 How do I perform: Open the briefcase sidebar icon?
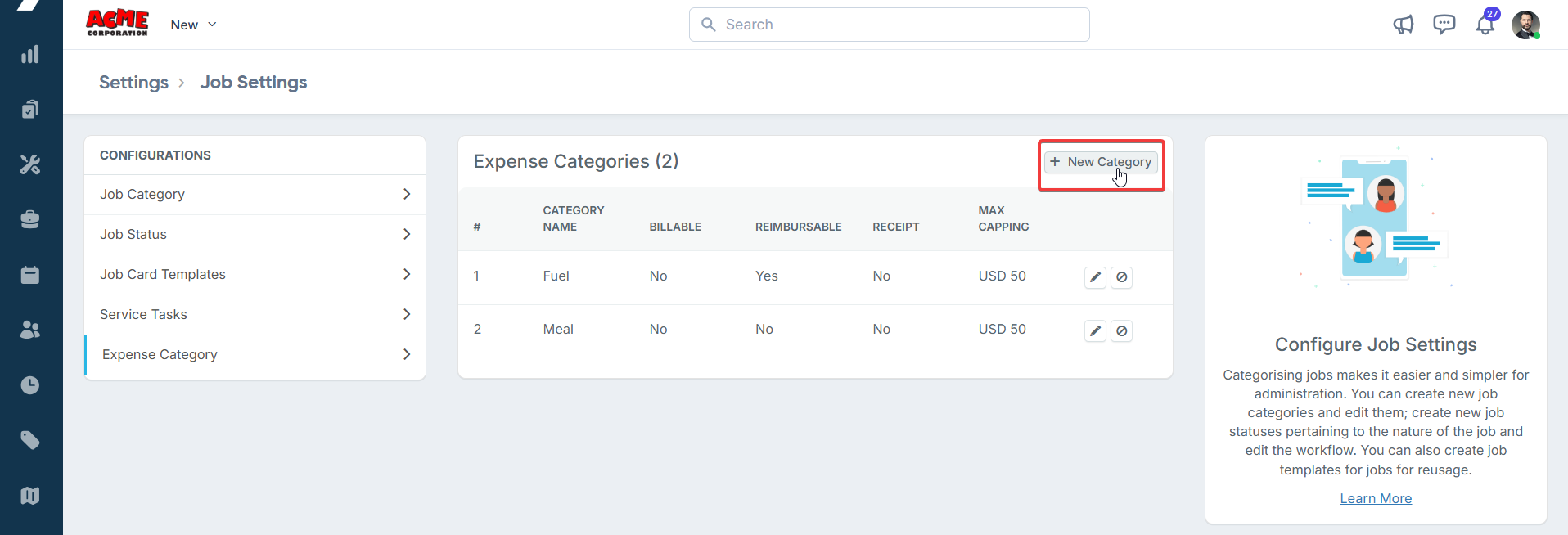30,219
